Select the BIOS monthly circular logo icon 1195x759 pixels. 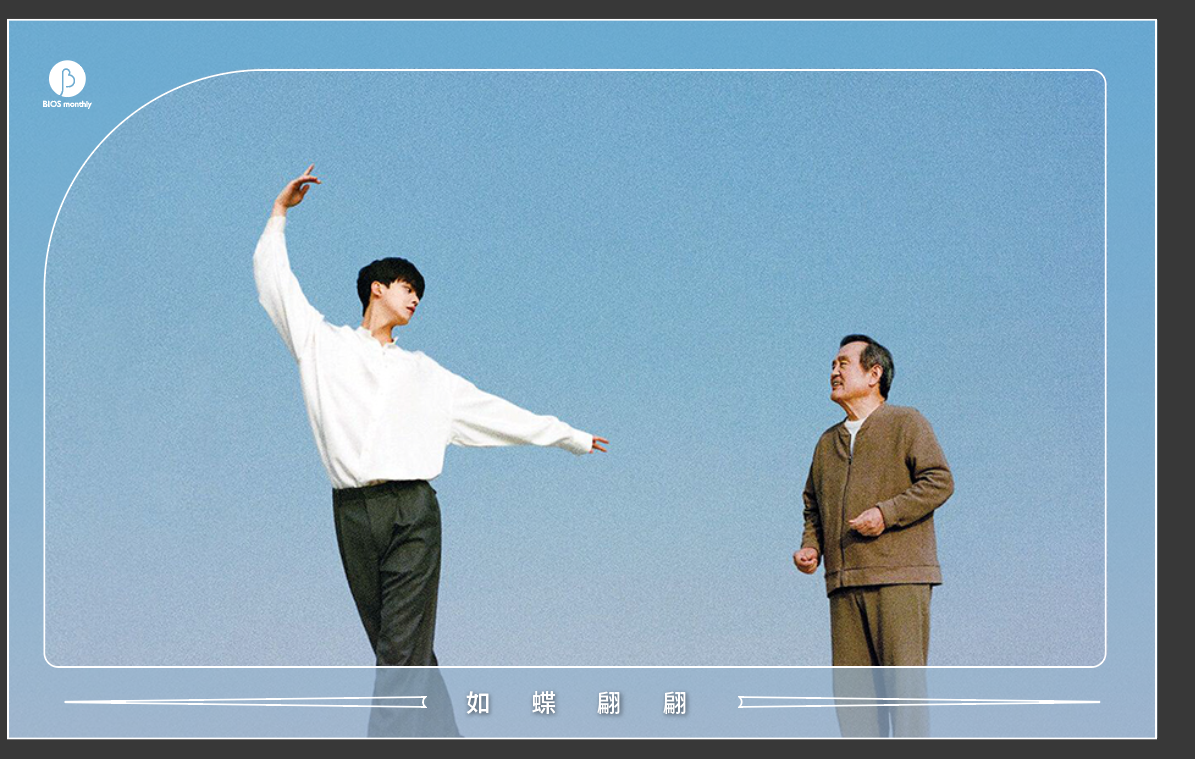click(x=67, y=78)
